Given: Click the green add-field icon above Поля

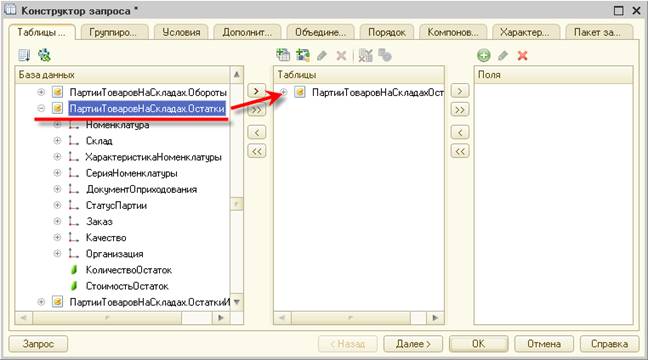Looking at the screenshot, I should pyautogui.click(x=484, y=55).
